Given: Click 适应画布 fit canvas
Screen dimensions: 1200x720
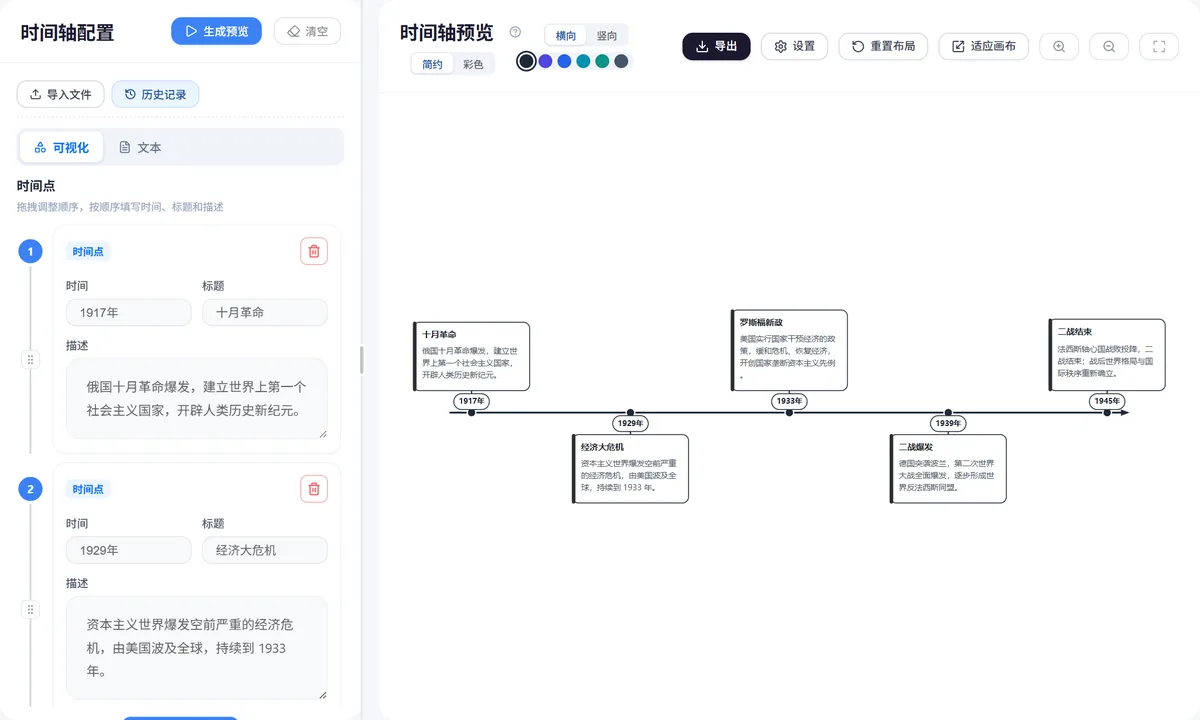Looking at the screenshot, I should tap(983, 46).
